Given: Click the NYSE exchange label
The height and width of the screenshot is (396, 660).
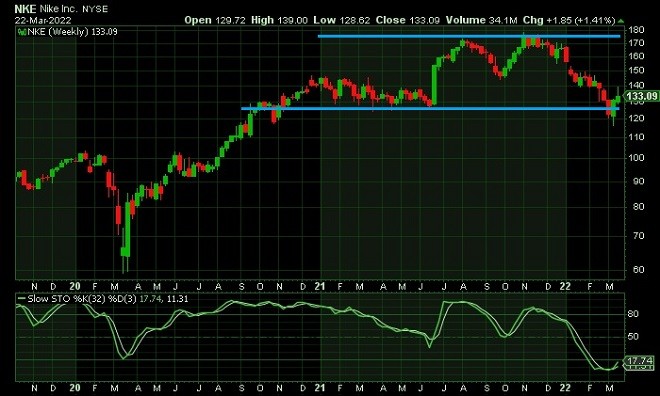Looking at the screenshot, I should click(x=95, y=9).
